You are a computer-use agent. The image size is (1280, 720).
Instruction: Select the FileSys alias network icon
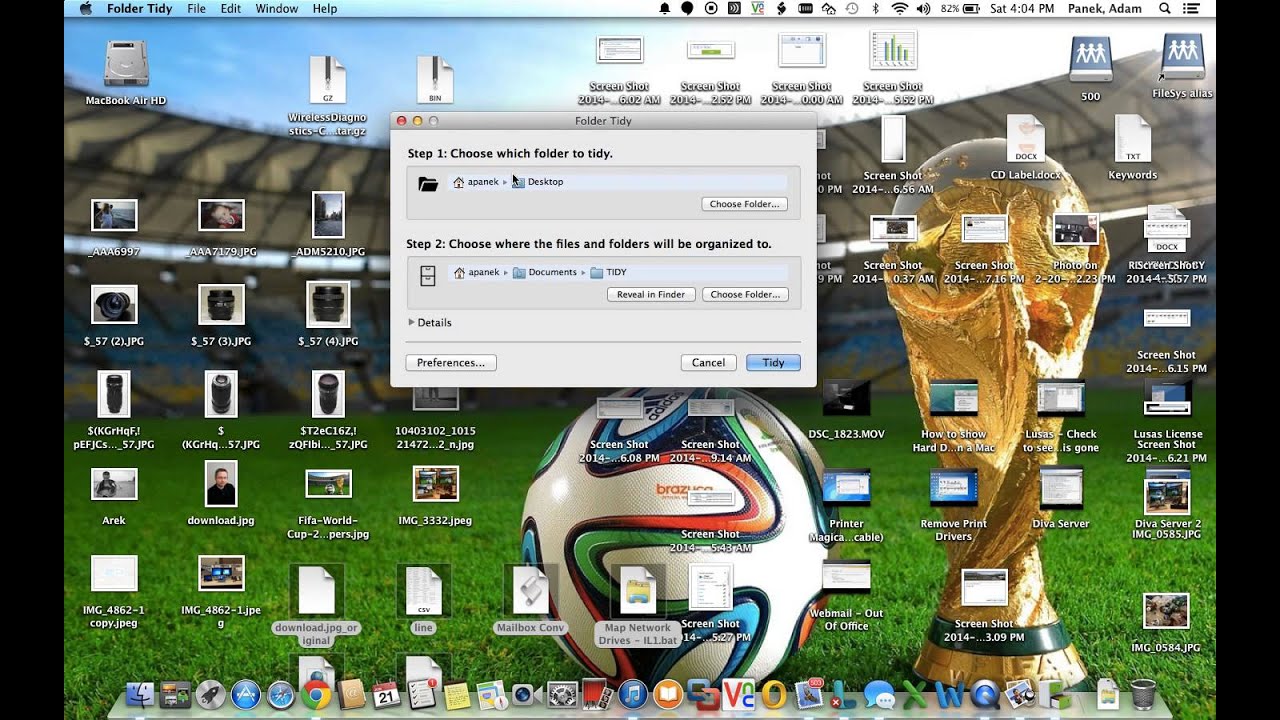(1182, 57)
